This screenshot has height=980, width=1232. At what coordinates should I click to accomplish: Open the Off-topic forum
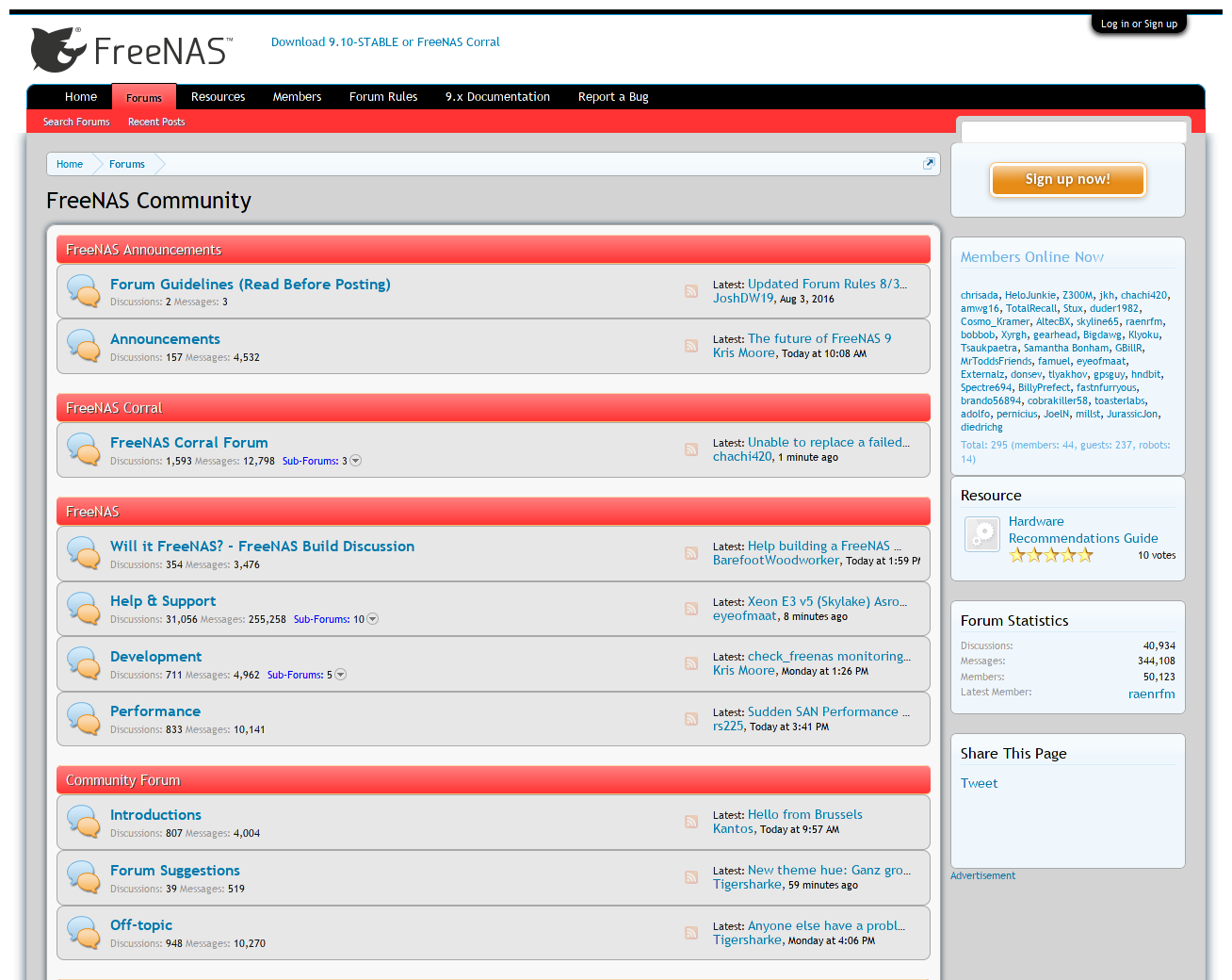point(141,925)
